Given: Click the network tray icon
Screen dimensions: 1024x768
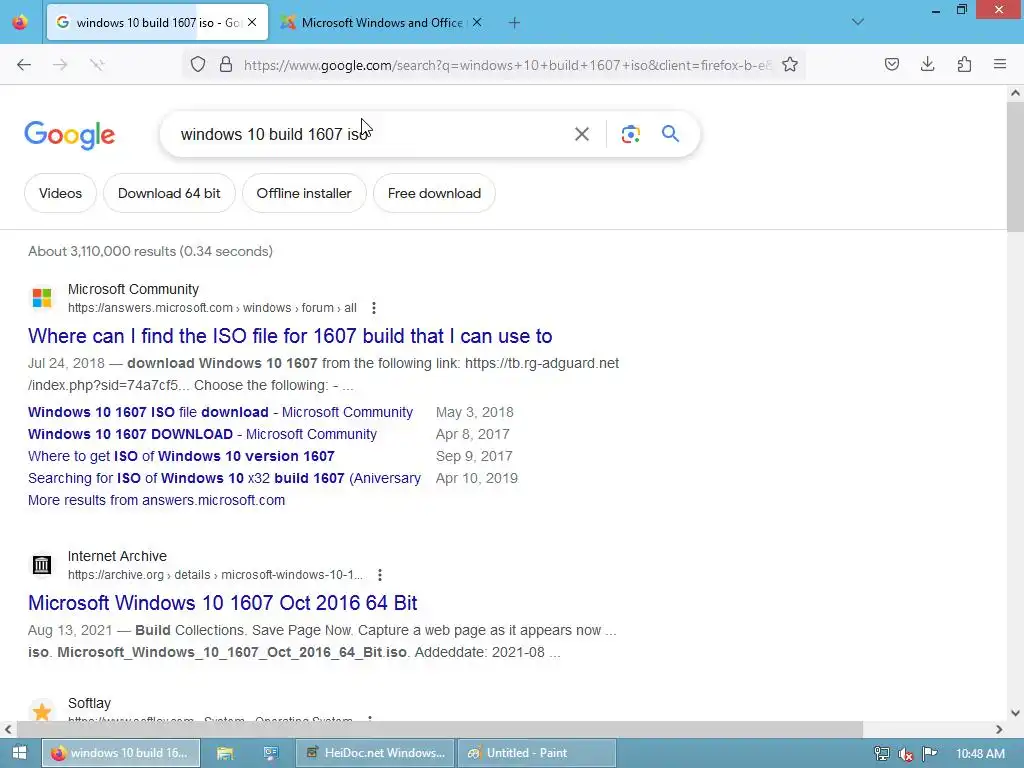Looking at the screenshot, I should tap(882, 754).
